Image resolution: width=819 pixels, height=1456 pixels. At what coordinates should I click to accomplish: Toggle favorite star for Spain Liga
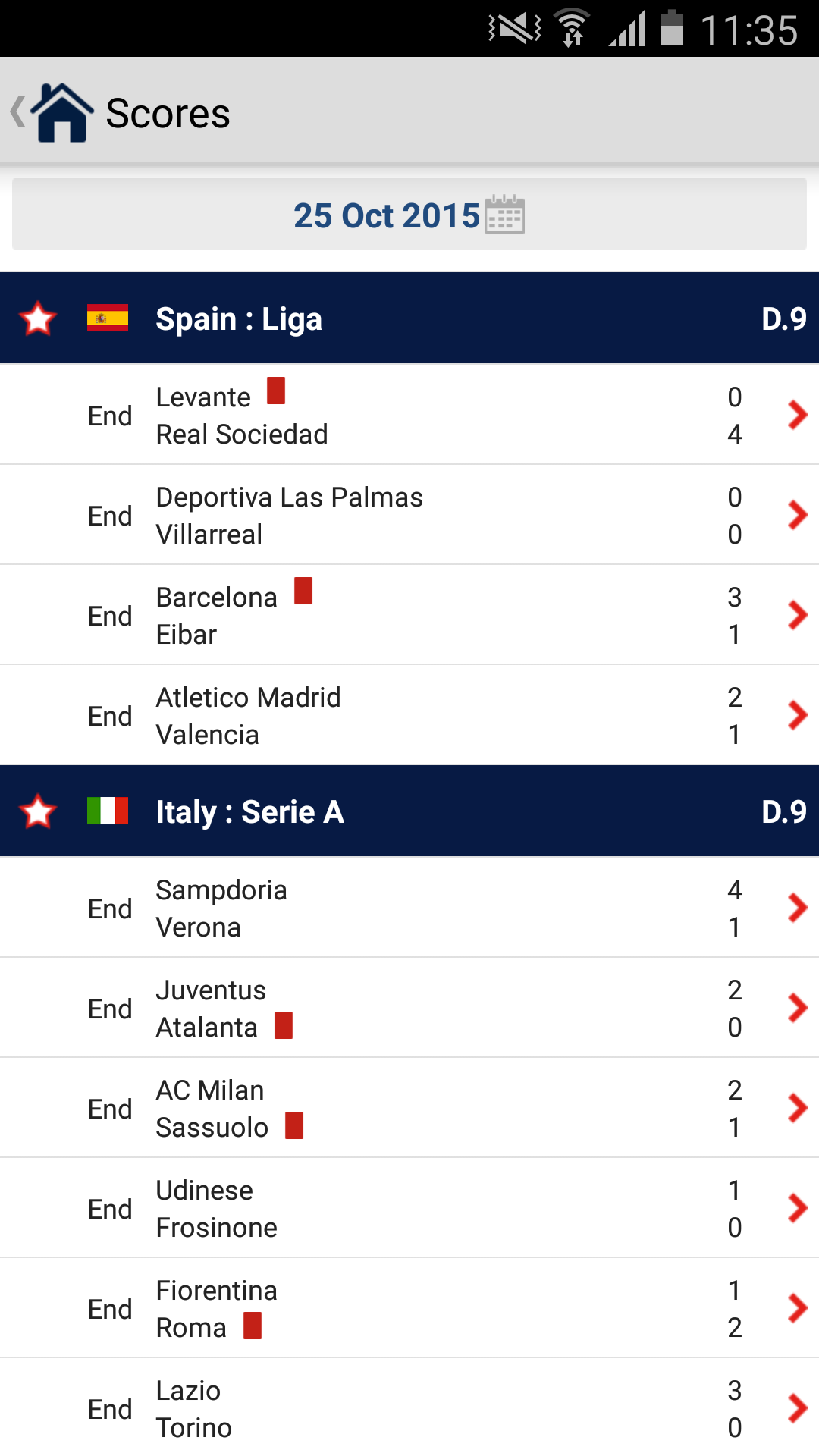(38, 318)
